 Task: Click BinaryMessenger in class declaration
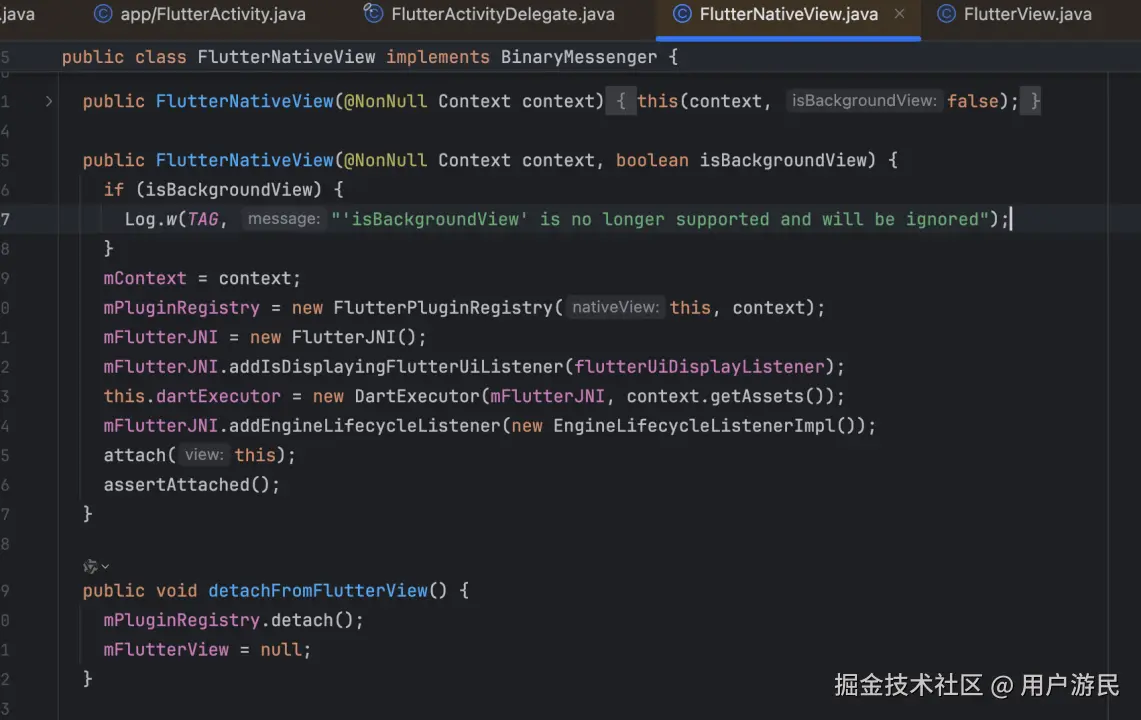(x=579, y=57)
